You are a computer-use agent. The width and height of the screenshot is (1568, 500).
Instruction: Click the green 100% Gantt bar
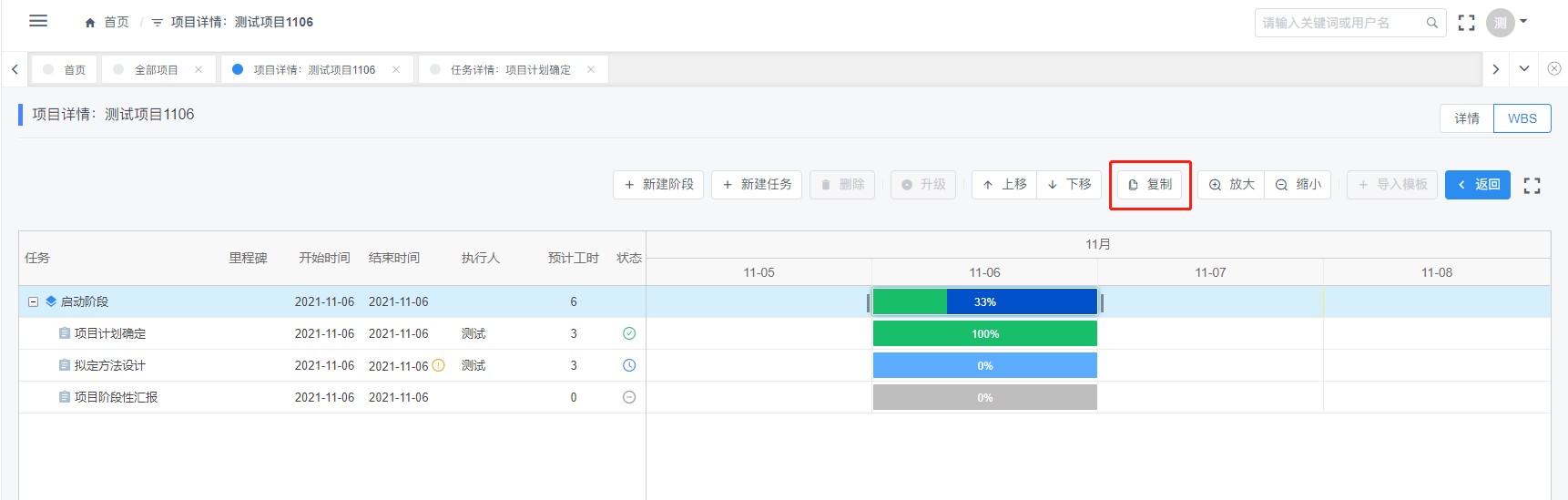click(985, 333)
